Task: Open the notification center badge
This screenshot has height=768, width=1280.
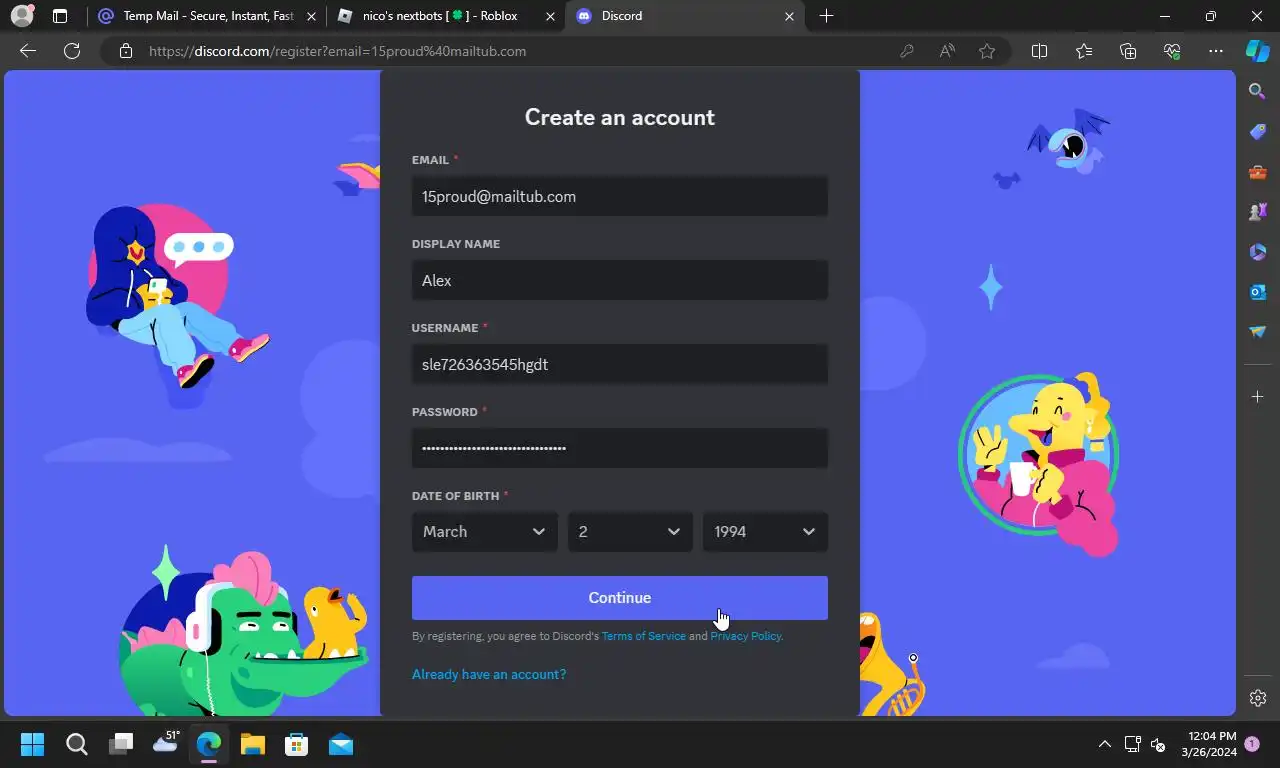Action: coord(1252,744)
